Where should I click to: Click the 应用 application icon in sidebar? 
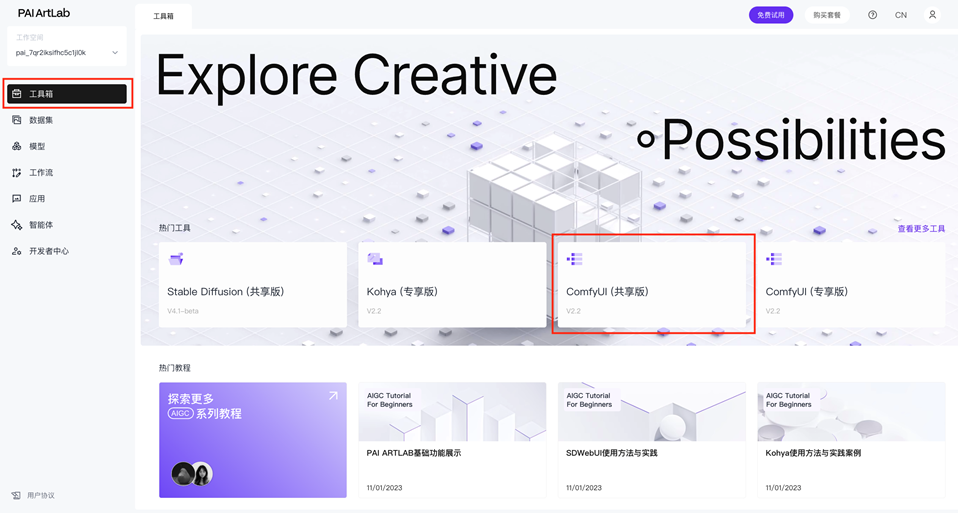(16, 198)
